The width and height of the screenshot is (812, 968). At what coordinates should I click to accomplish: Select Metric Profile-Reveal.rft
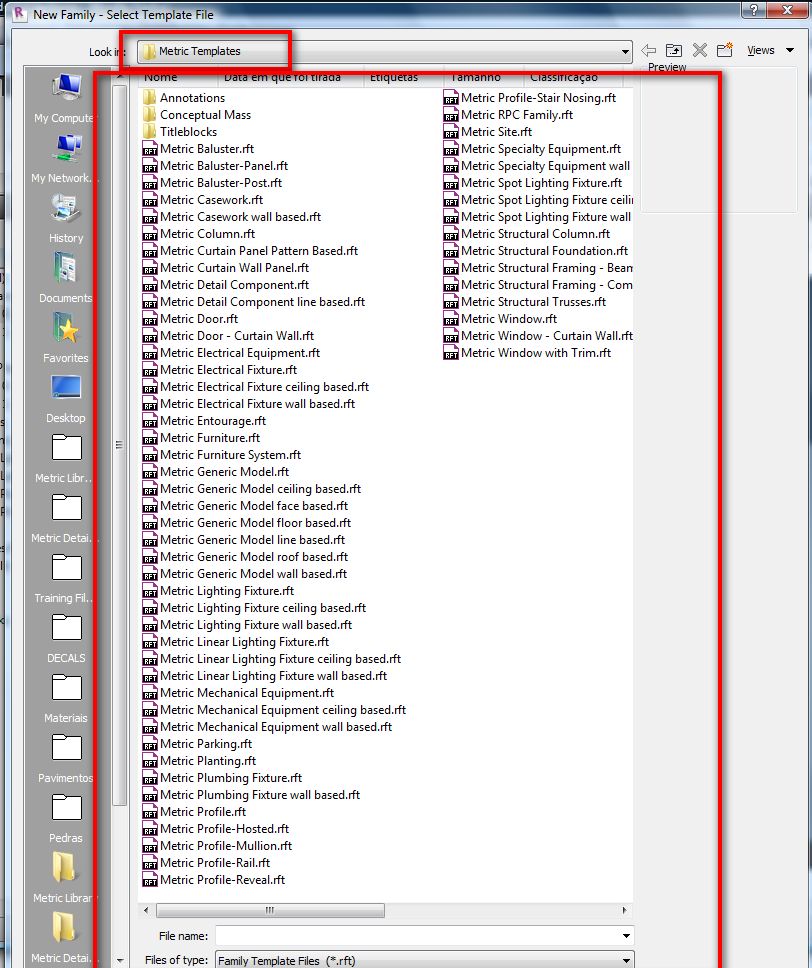pos(214,880)
